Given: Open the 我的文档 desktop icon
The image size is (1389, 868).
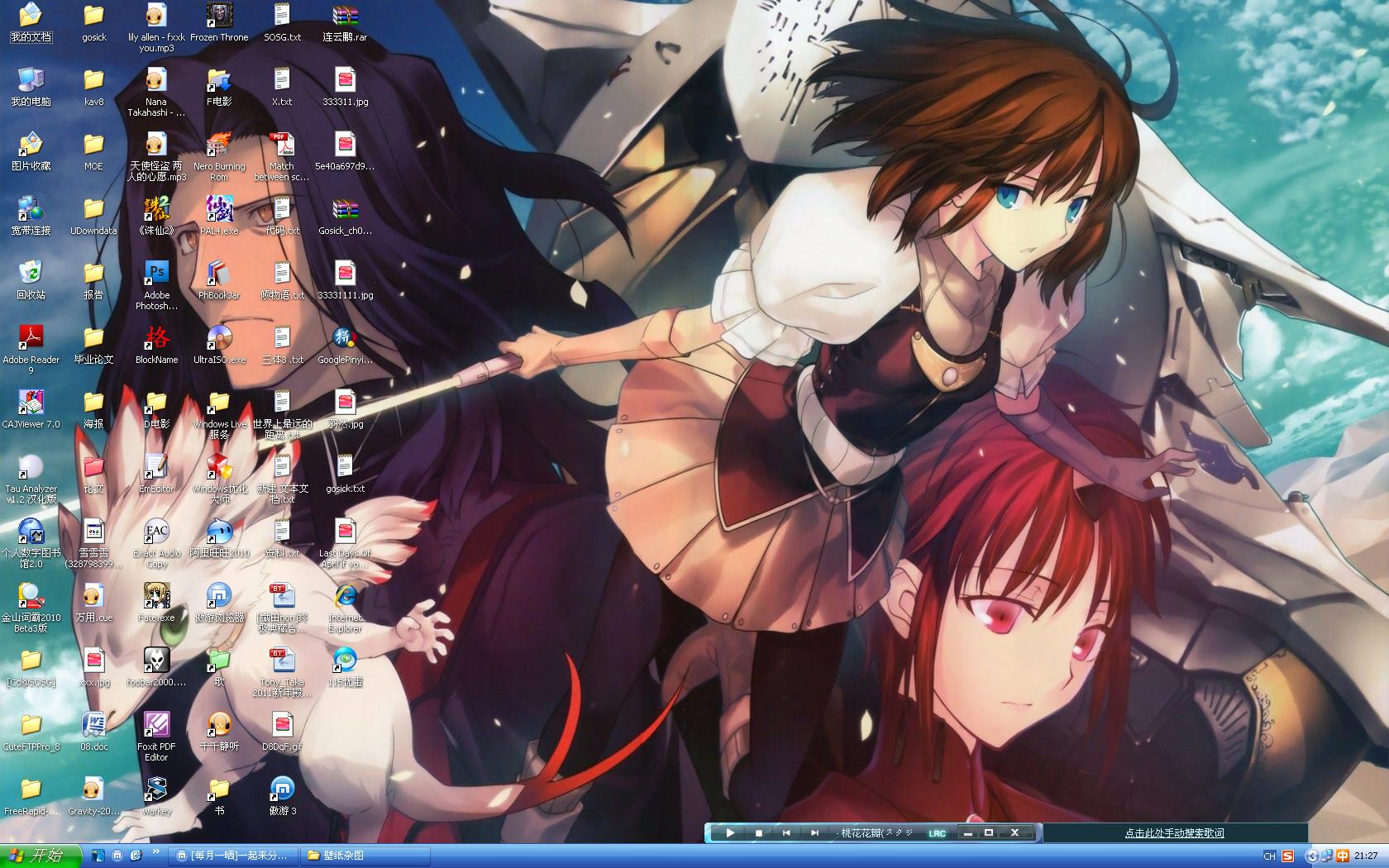Looking at the screenshot, I should (x=31, y=23).
